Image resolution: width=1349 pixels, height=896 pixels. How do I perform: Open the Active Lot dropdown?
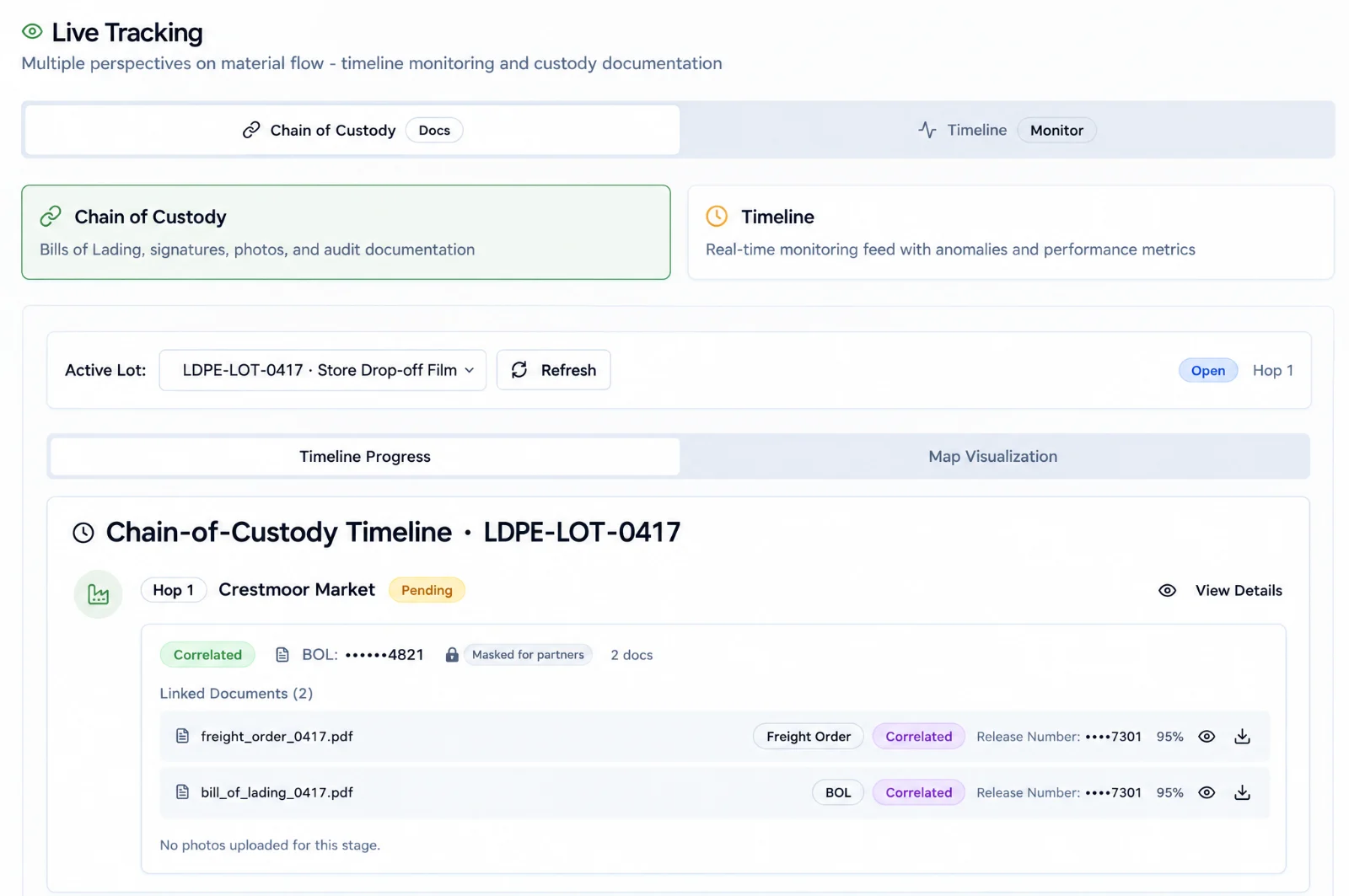click(323, 370)
